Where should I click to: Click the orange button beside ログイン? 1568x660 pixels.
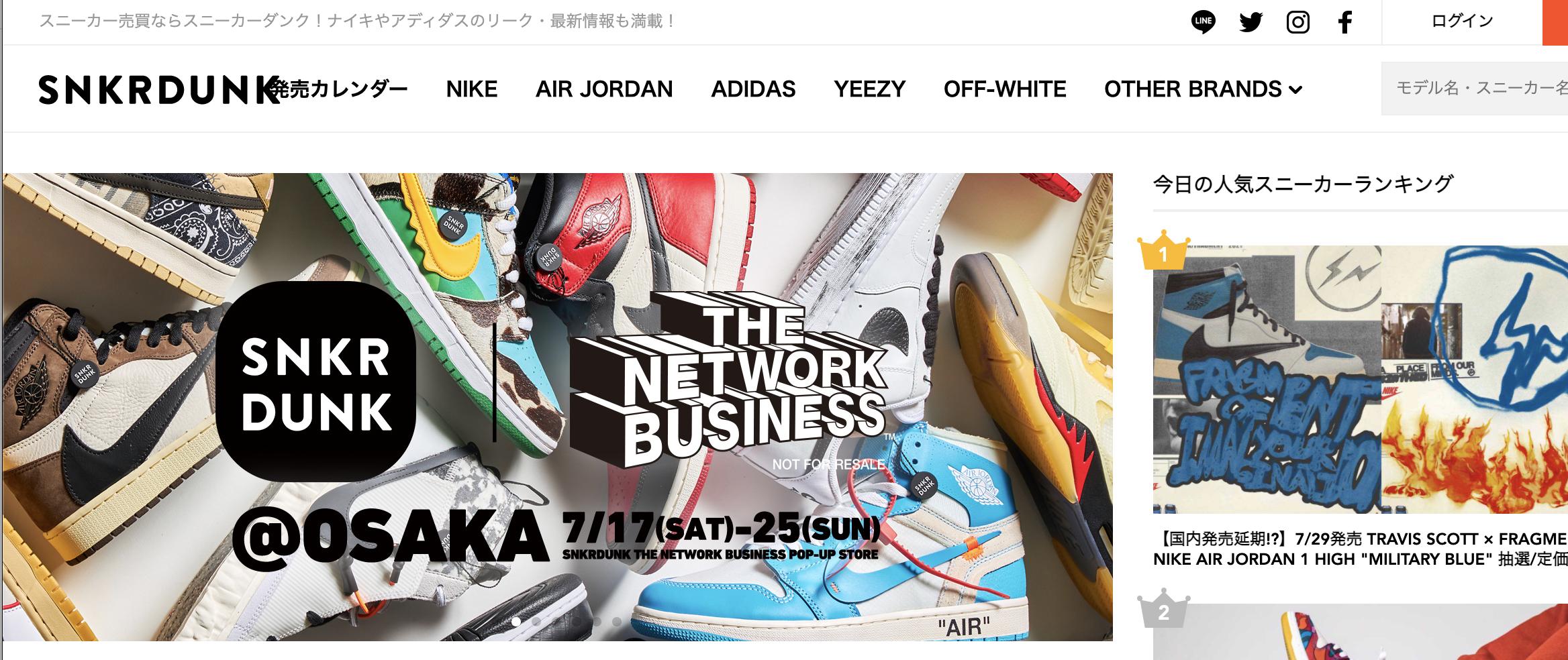[x=1555, y=22]
